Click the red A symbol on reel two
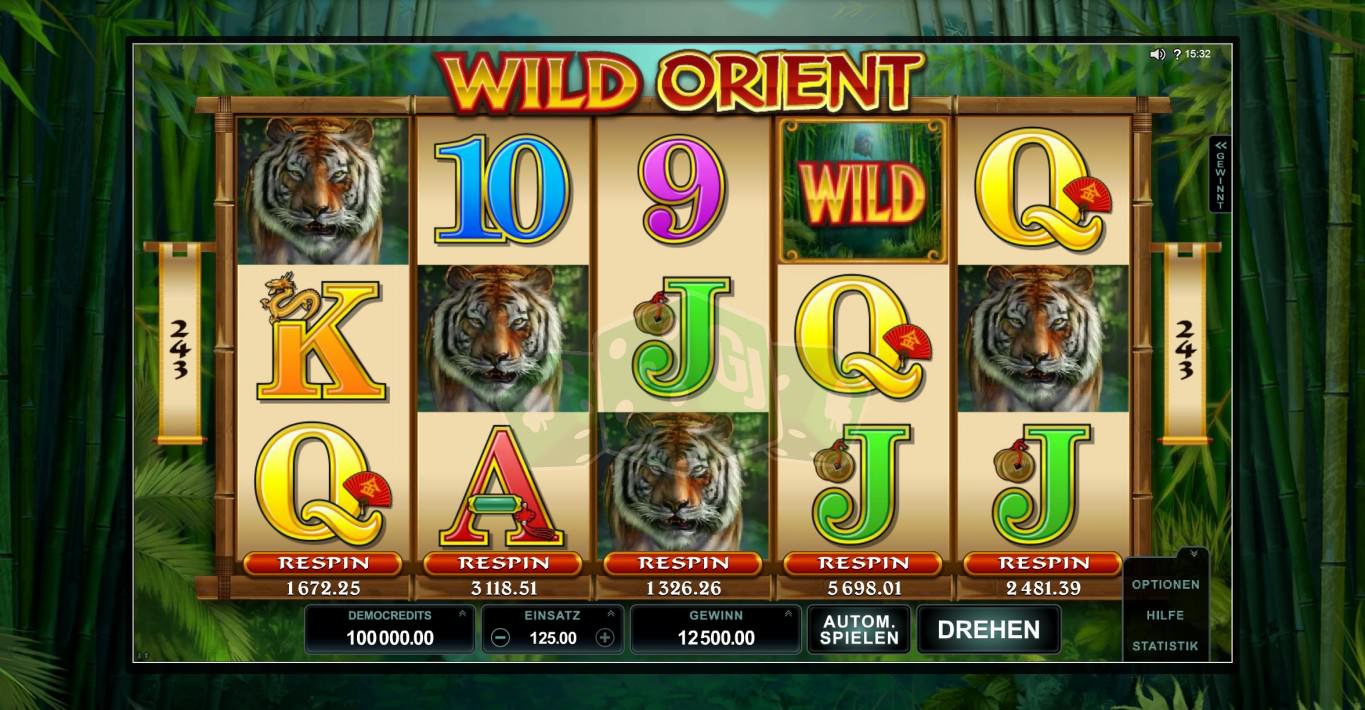This screenshot has width=1365, height=710. tap(502, 484)
